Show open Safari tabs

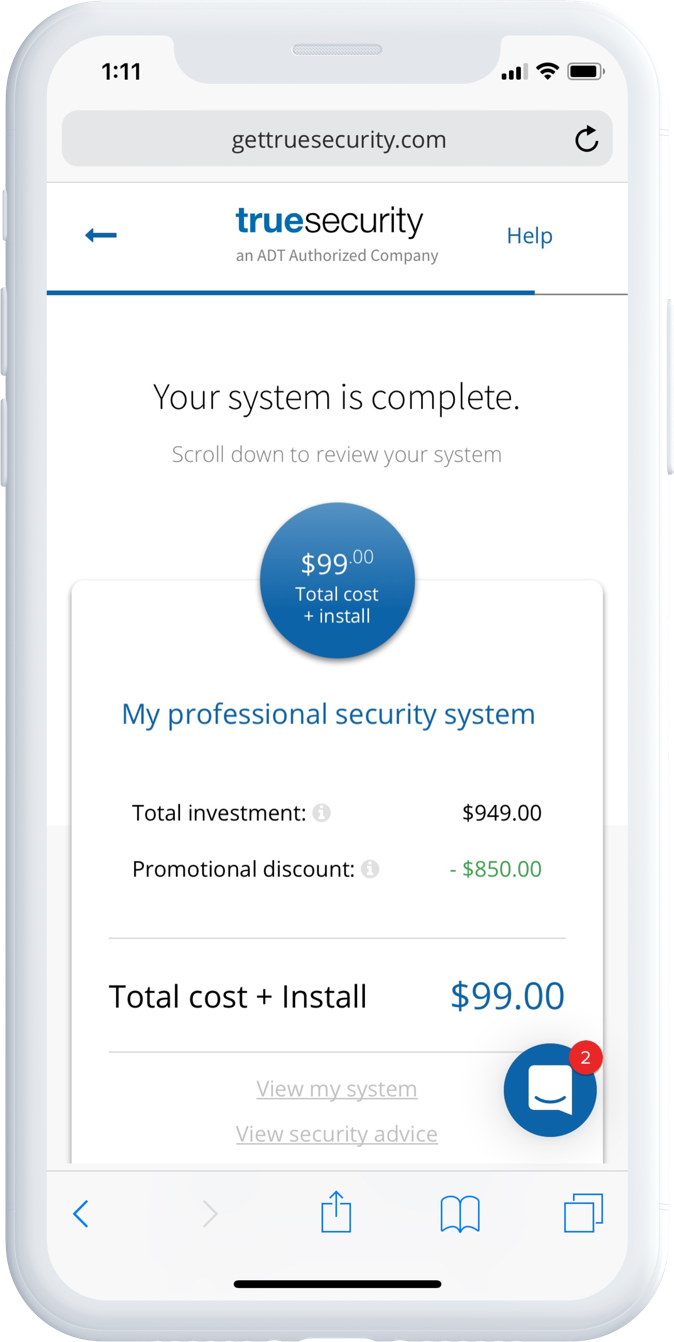pyautogui.click(x=584, y=1214)
